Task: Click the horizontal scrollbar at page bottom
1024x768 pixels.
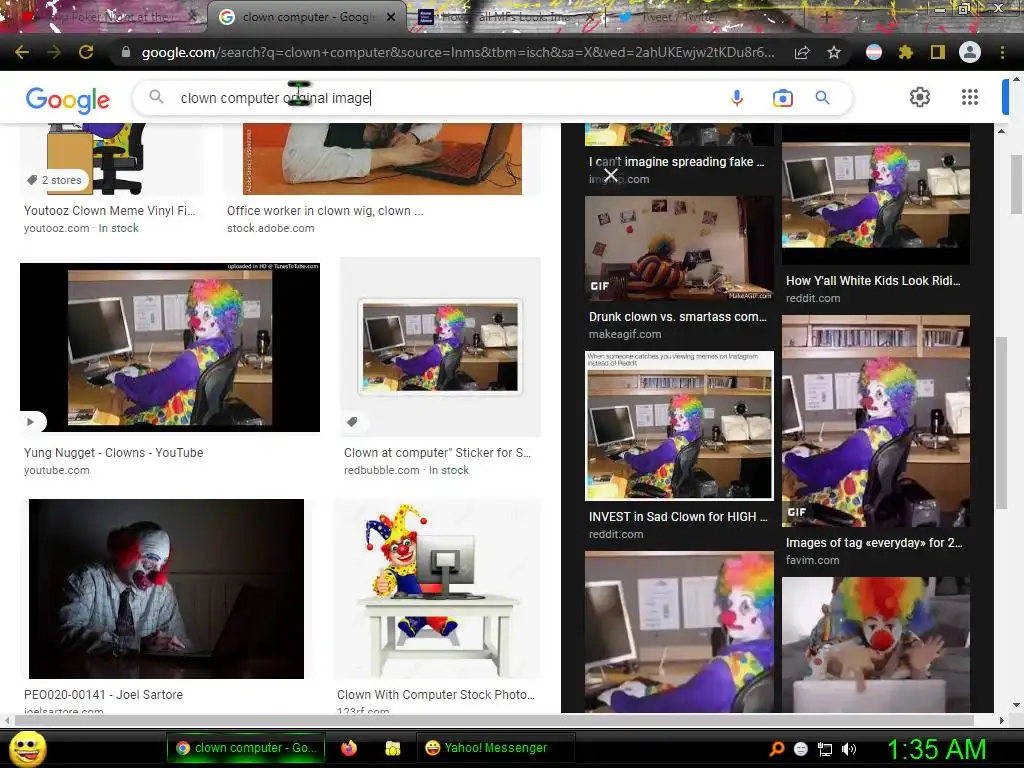Action: [x=494, y=720]
